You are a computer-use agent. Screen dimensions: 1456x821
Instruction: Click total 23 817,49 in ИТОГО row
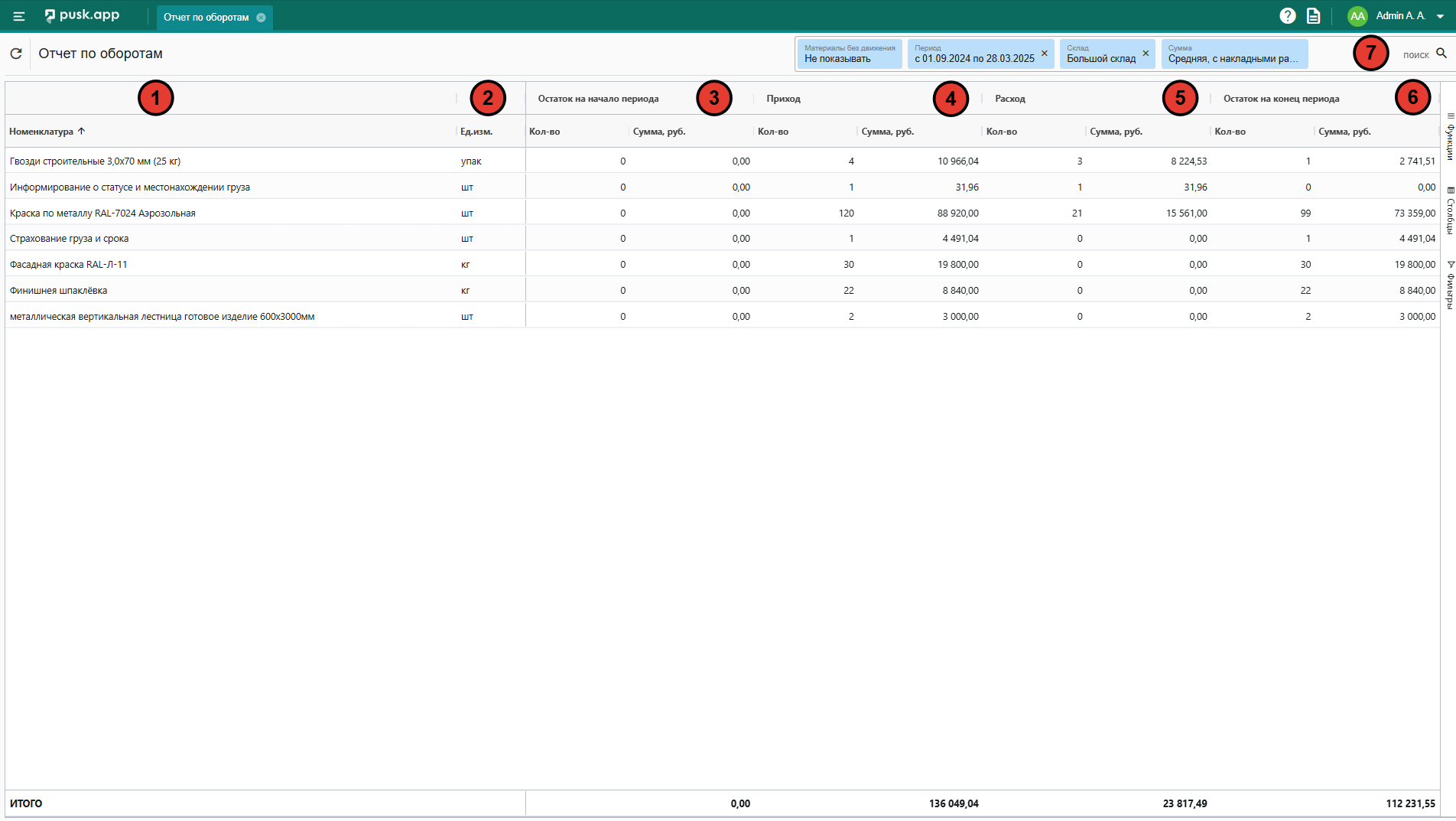(1185, 803)
